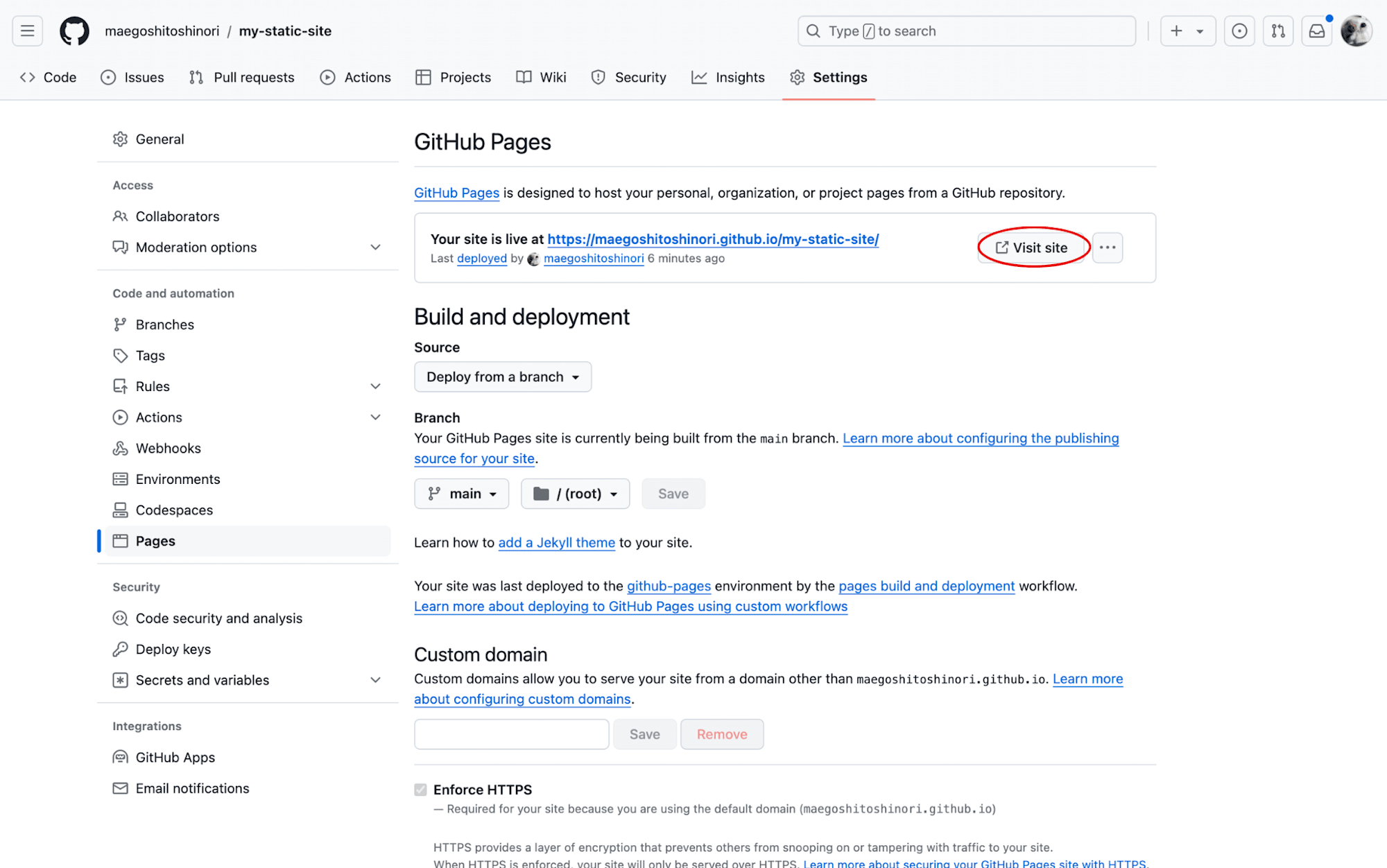
Task: Switch to the Issues tab
Action: point(132,78)
